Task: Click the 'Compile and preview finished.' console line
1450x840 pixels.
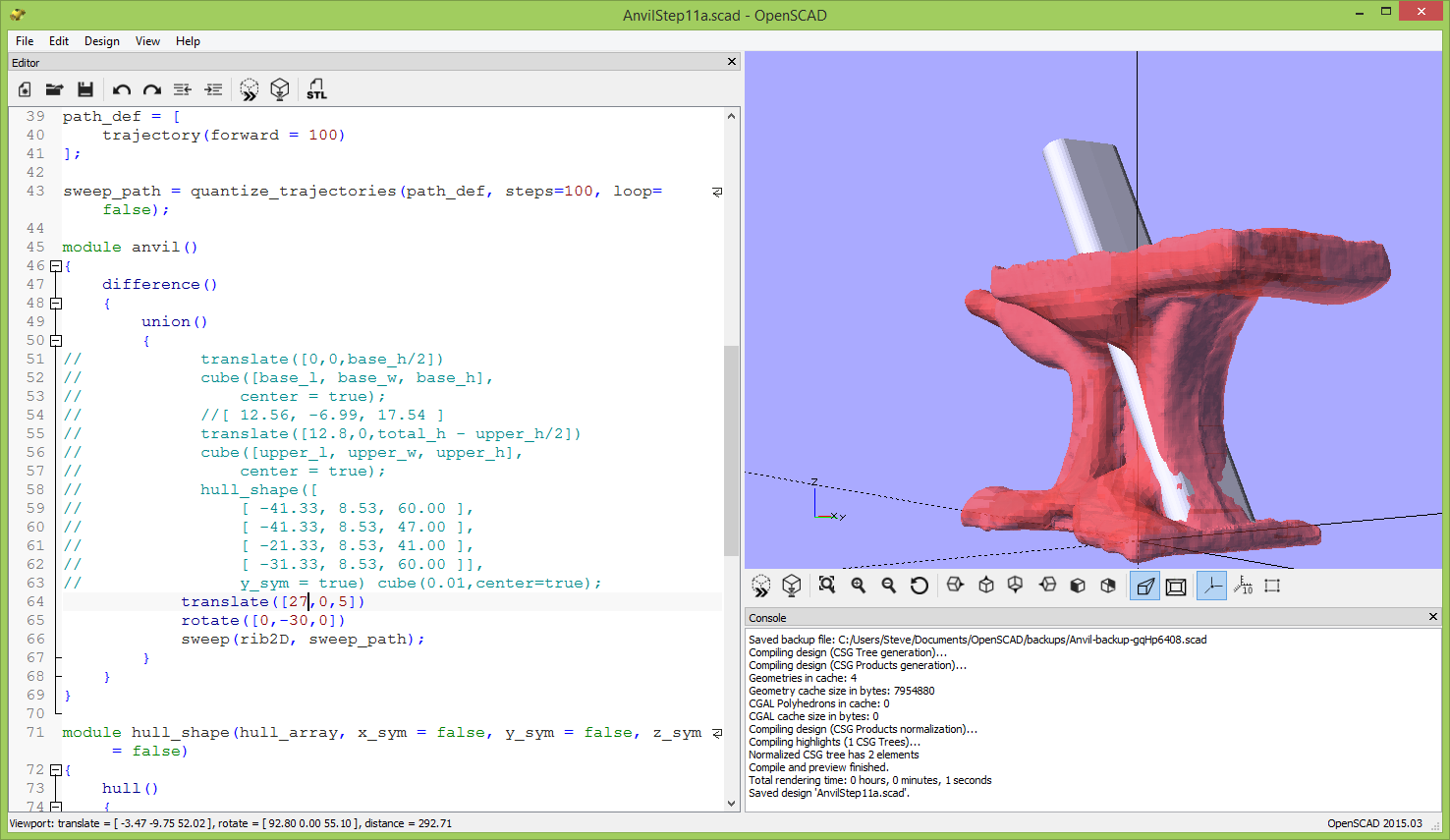Action: [x=818, y=767]
